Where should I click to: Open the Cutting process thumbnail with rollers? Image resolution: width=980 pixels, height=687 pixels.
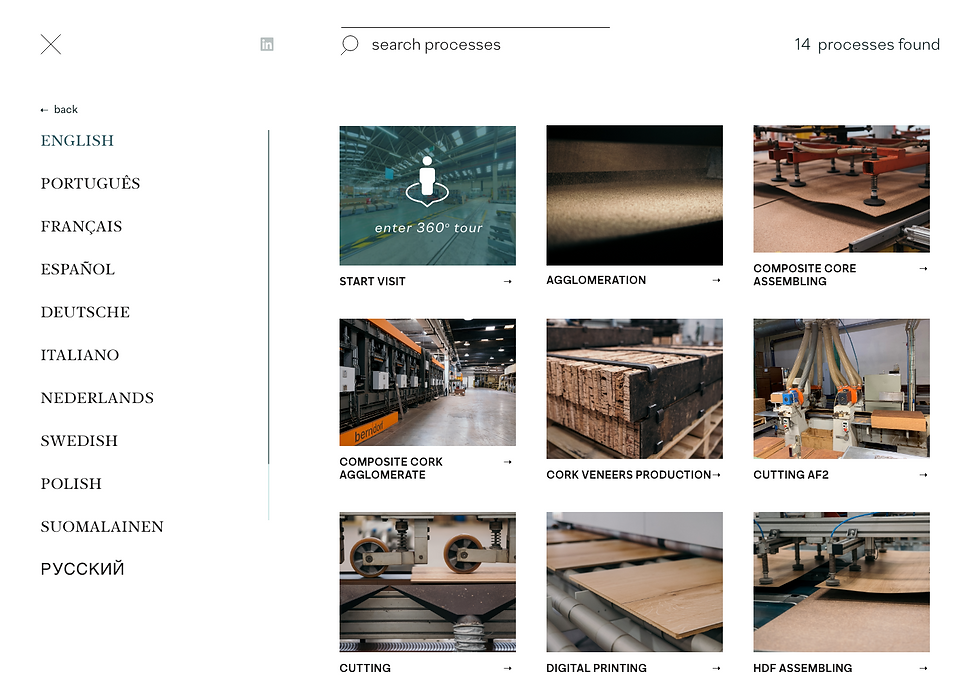pyautogui.click(x=428, y=582)
